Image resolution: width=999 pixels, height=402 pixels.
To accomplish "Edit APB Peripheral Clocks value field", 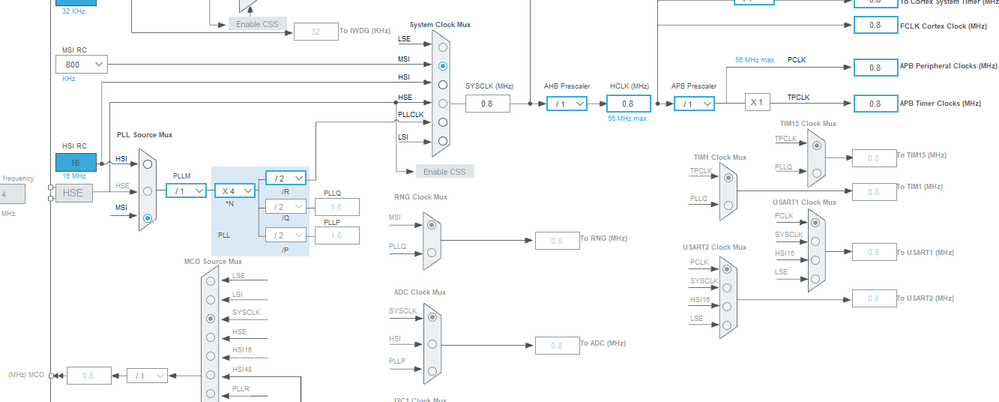I will pos(875,67).
